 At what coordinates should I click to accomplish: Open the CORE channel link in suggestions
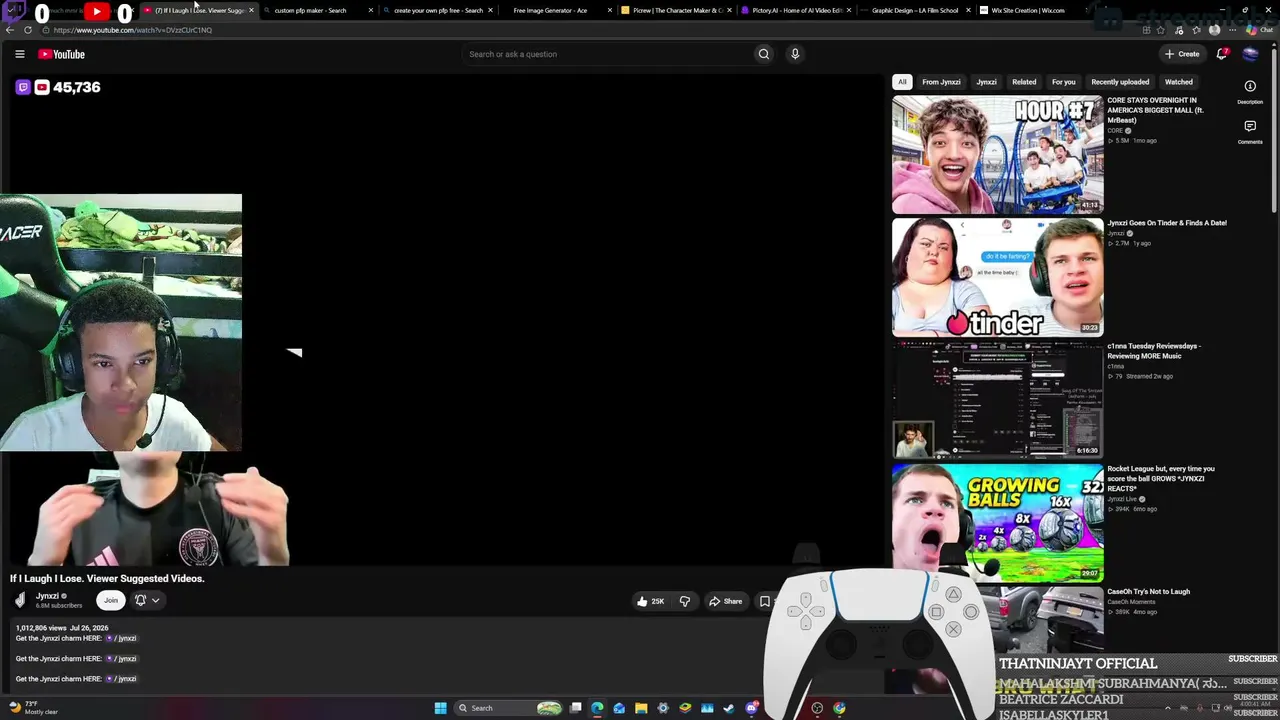pyautogui.click(x=1115, y=131)
